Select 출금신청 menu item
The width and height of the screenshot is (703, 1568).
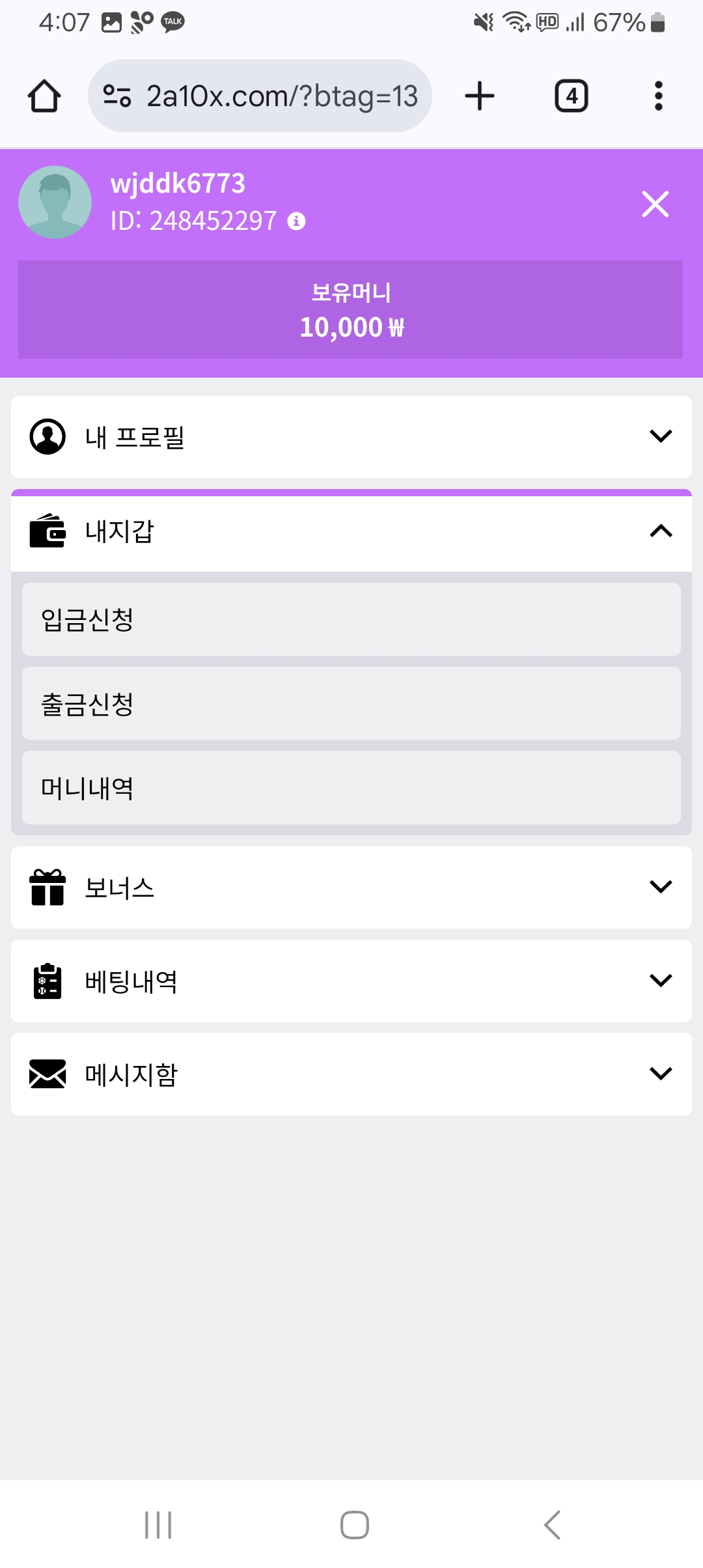(x=351, y=704)
